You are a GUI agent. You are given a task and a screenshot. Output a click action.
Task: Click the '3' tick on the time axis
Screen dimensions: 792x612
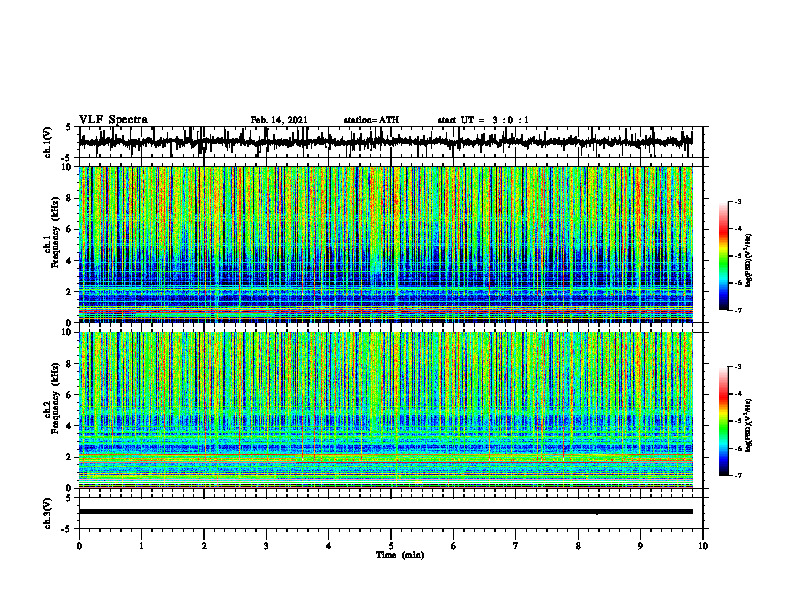[x=266, y=546]
